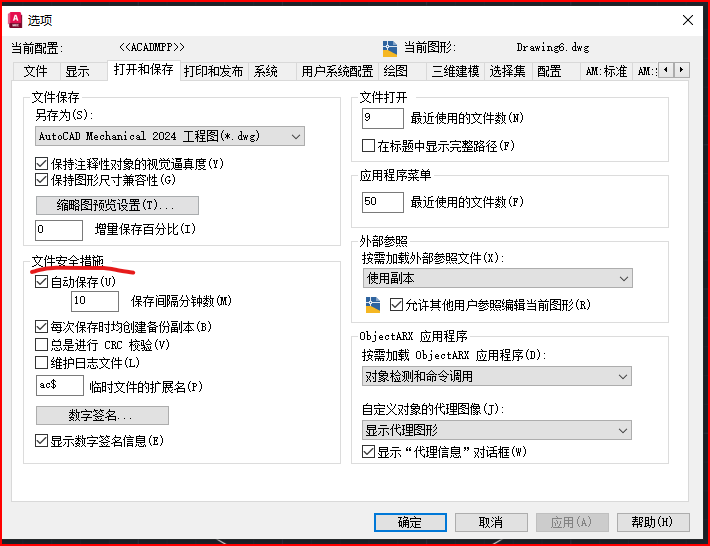Click 应用程序菜单 最近使用的文件数(F) field
The width and height of the screenshot is (710, 546).
pyautogui.click(x=383, y=202)
